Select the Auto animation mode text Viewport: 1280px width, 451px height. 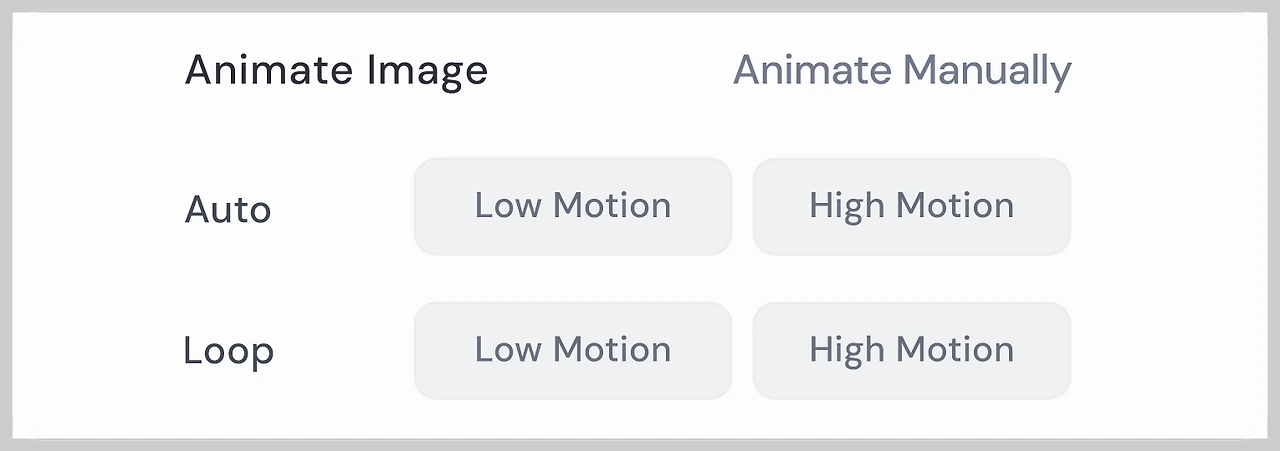[x=228, y=210]
